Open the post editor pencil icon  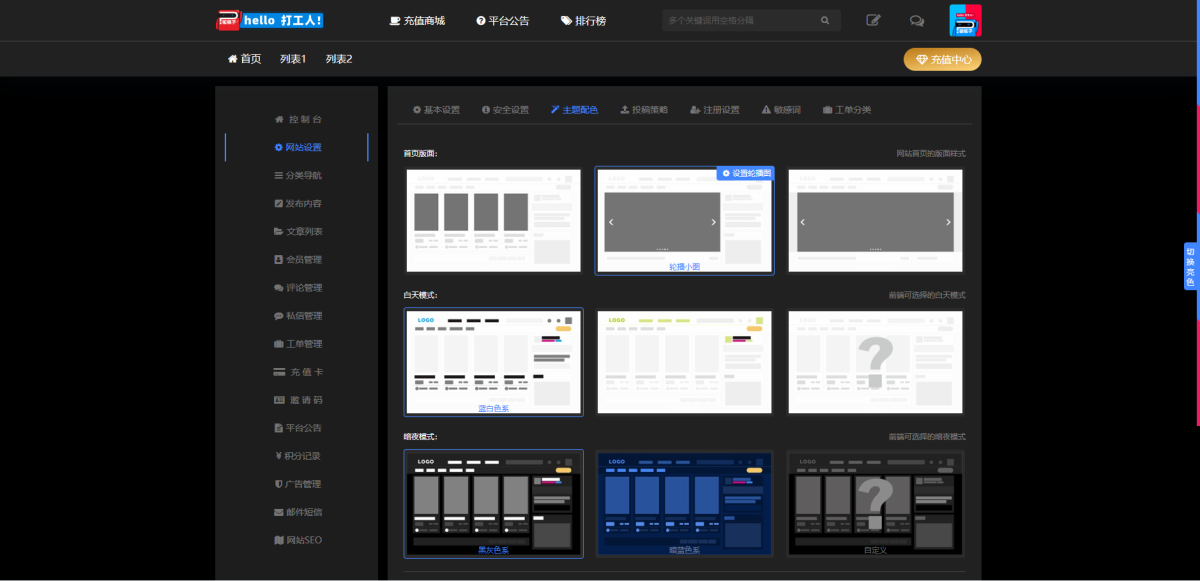(x=874, y=20)
